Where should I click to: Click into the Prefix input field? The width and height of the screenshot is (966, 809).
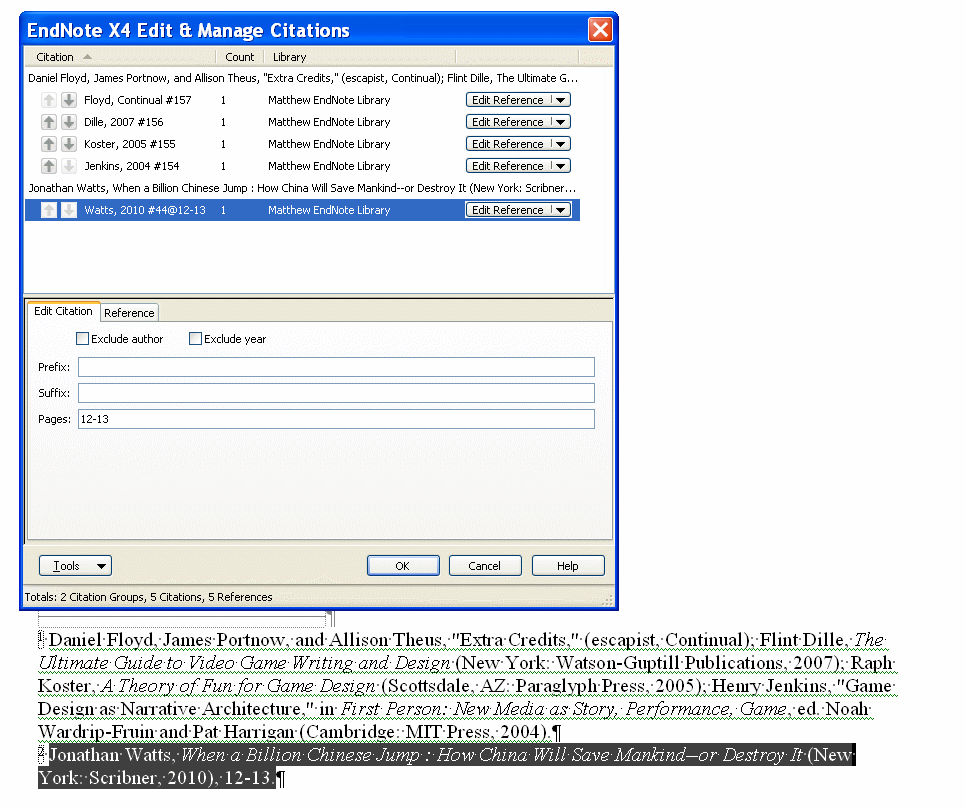[336, 367]
